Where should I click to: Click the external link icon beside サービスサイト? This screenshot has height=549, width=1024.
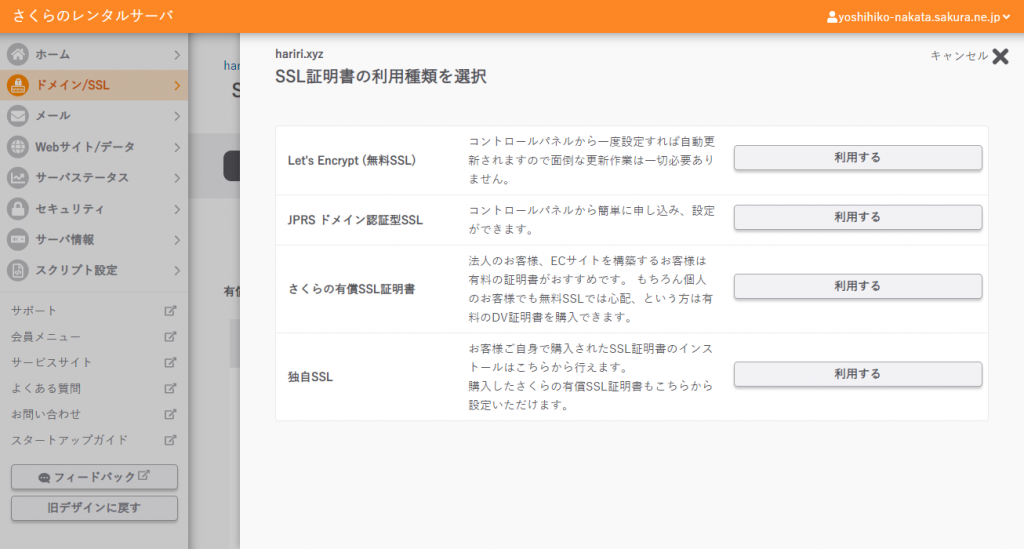(x=170, y=362)
